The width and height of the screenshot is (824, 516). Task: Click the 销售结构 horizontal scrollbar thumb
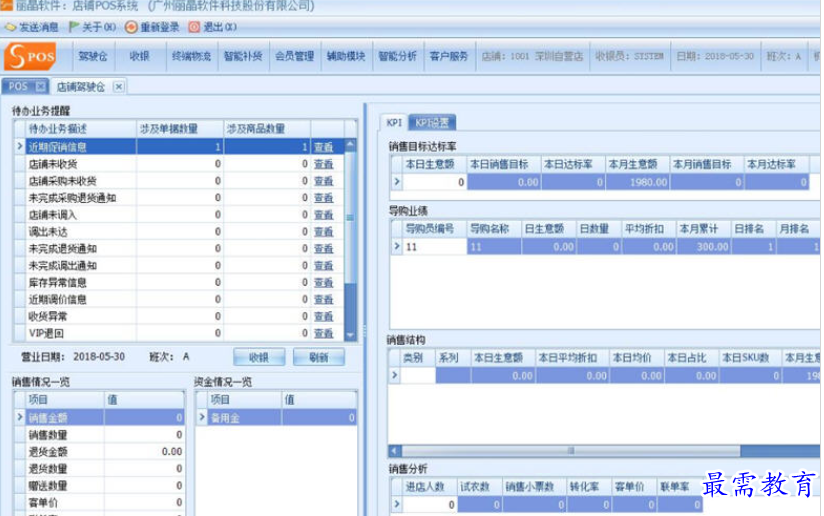571,451
